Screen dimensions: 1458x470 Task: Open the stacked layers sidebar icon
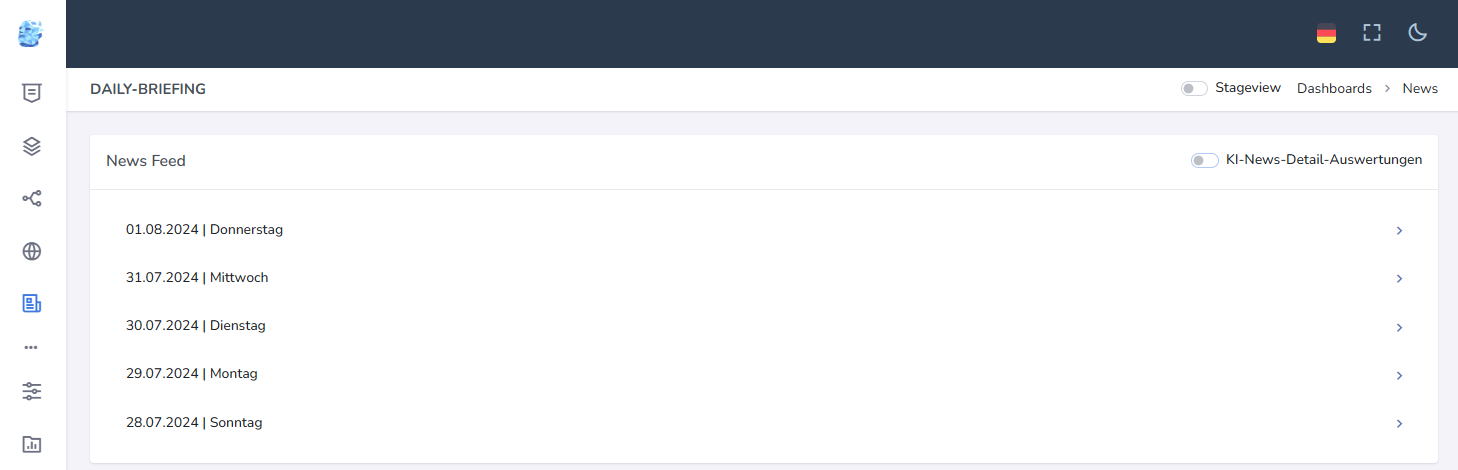coord(32,146)
